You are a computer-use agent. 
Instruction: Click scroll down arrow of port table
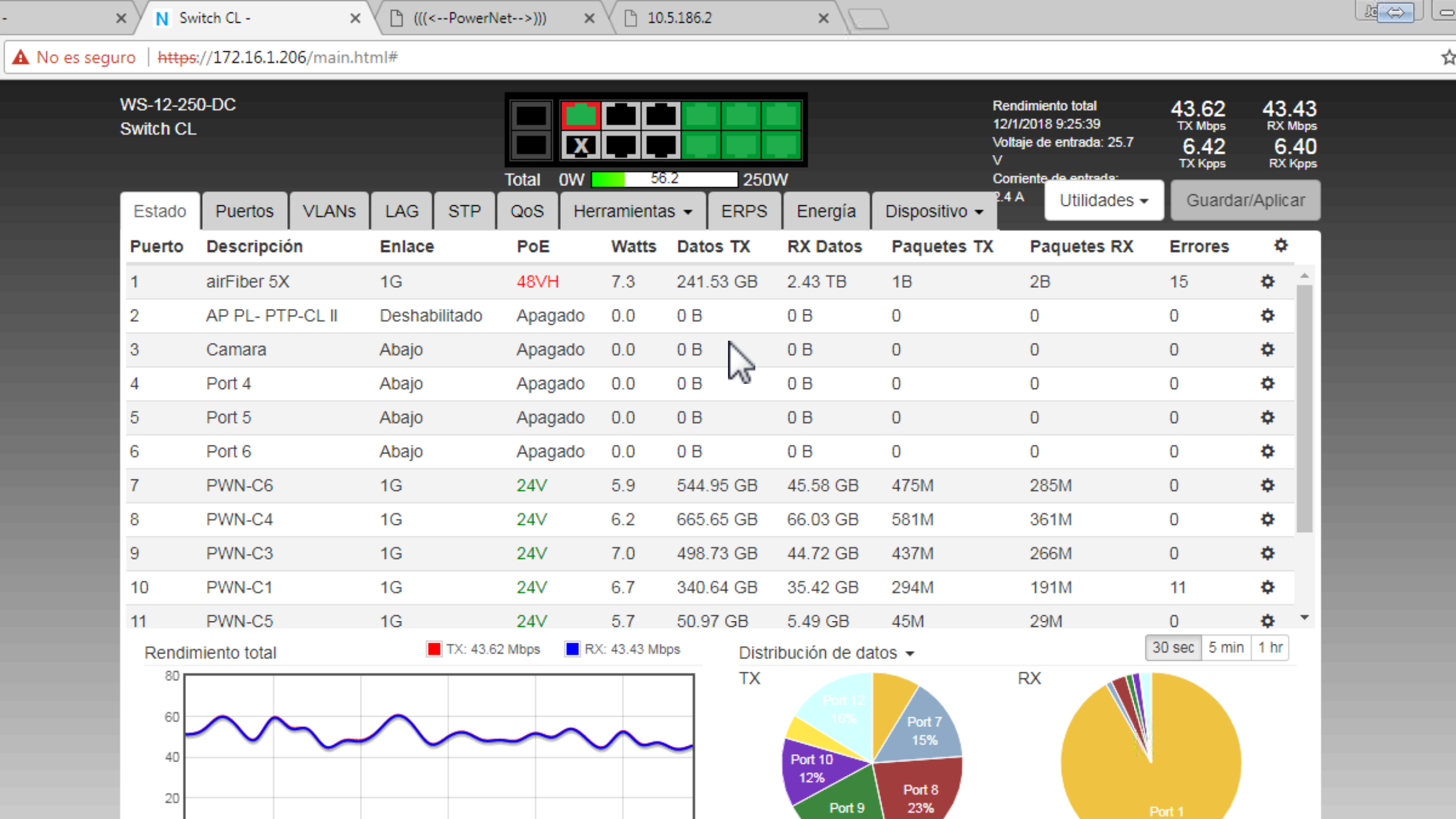click(x=1305, y=618)
